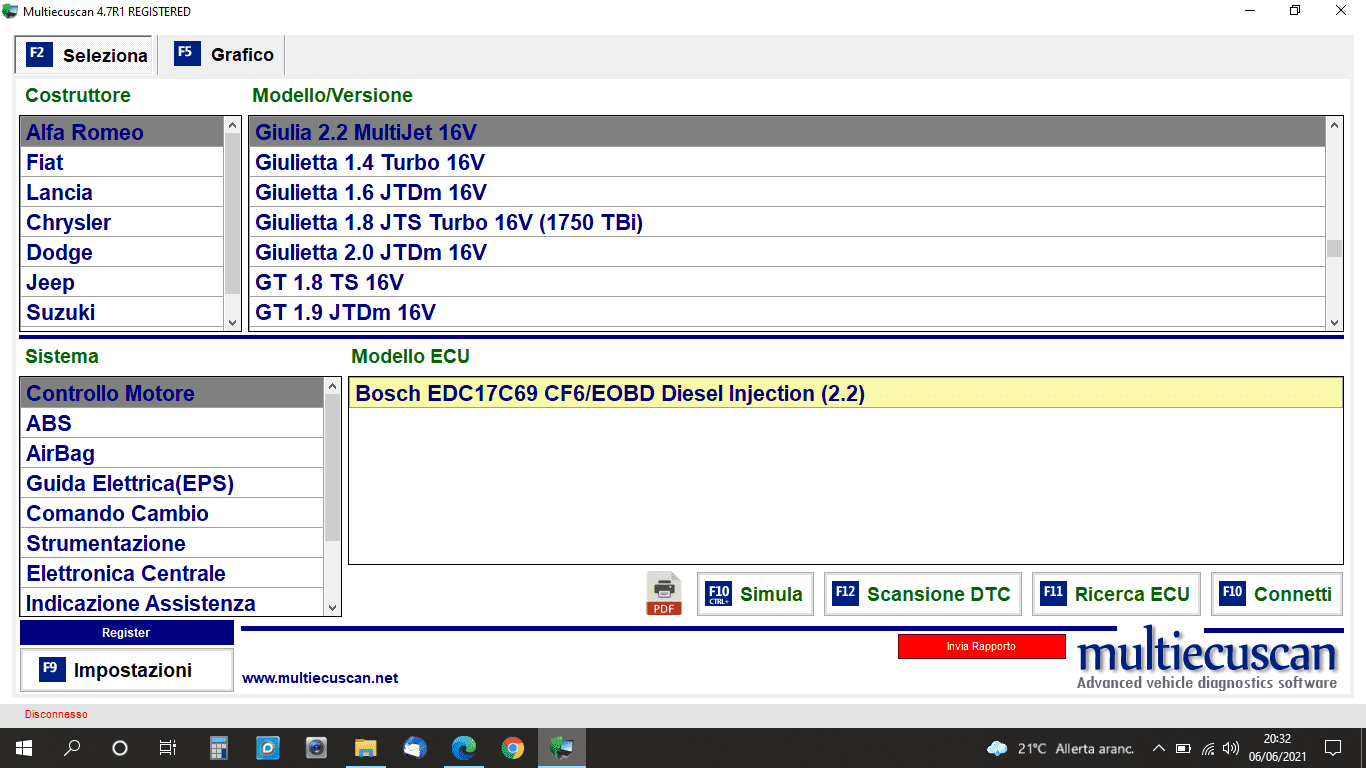Select Elettronica Centrale system

pyautogui.click(x=172, y=573)
